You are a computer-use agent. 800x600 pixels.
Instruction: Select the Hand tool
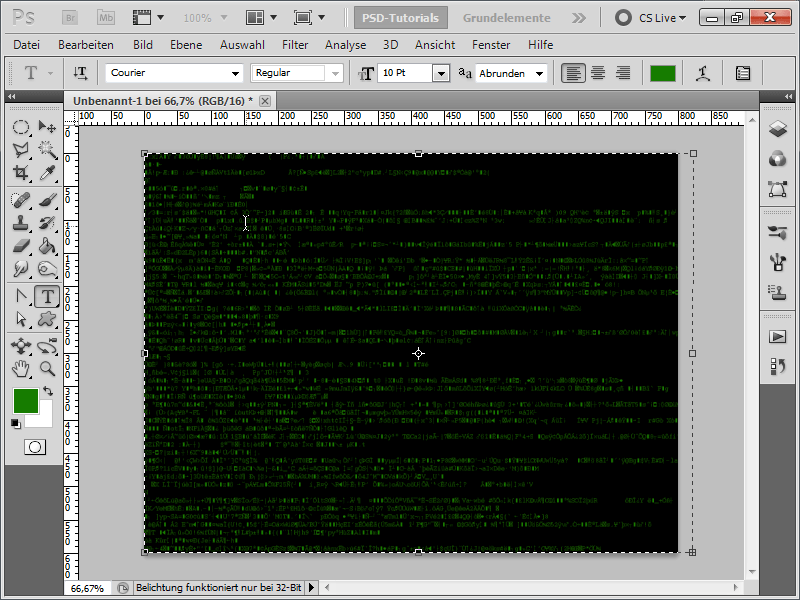(x=21, y=369)
